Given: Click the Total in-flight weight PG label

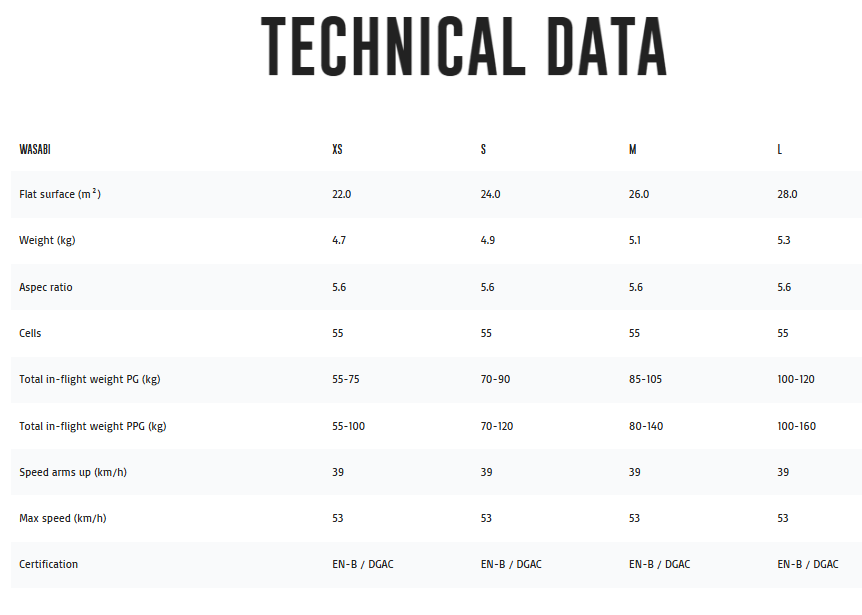Looking at the screenshot, I should (90, 379).
